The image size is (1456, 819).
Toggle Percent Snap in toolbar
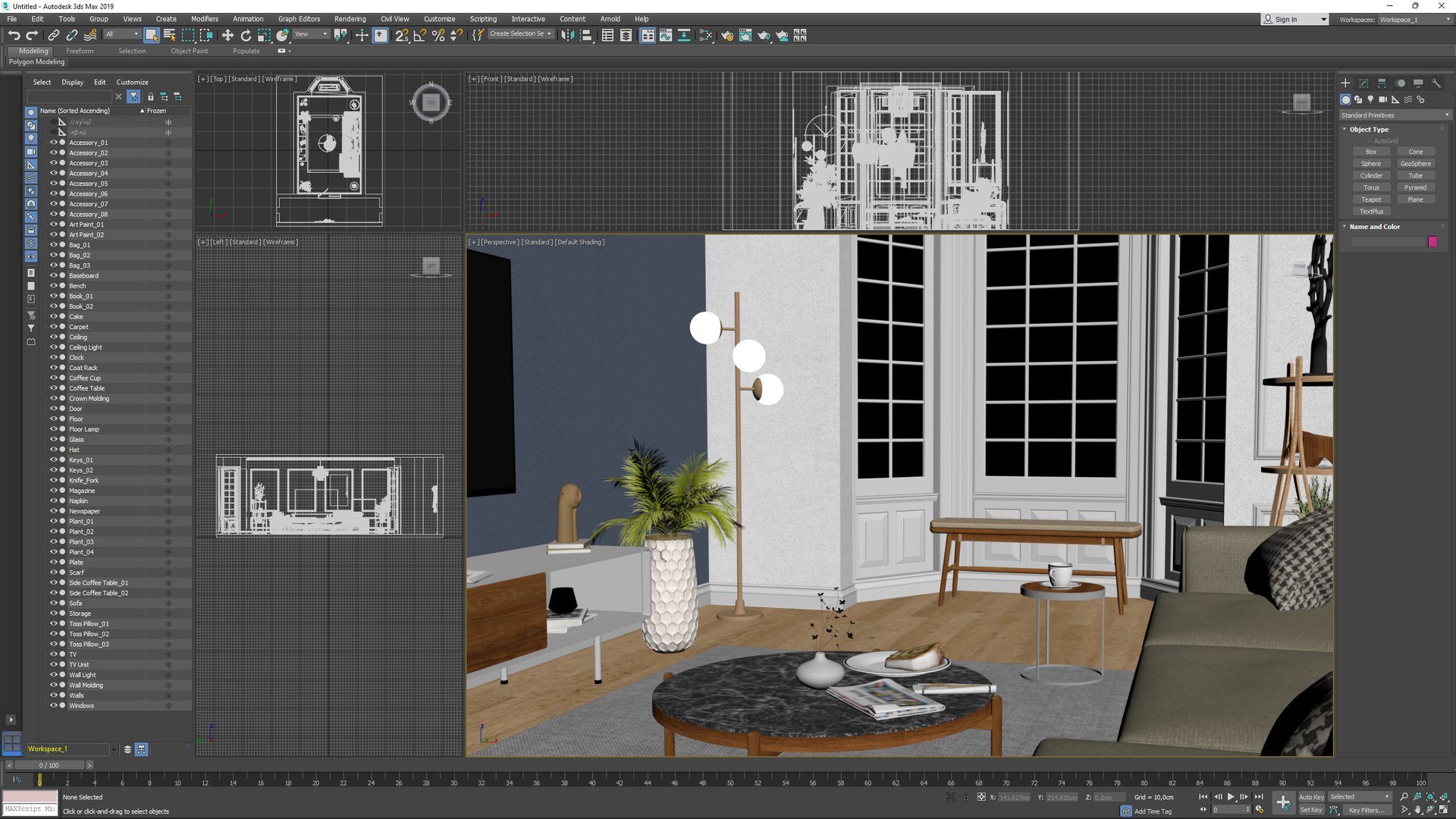tap(438, 35)
